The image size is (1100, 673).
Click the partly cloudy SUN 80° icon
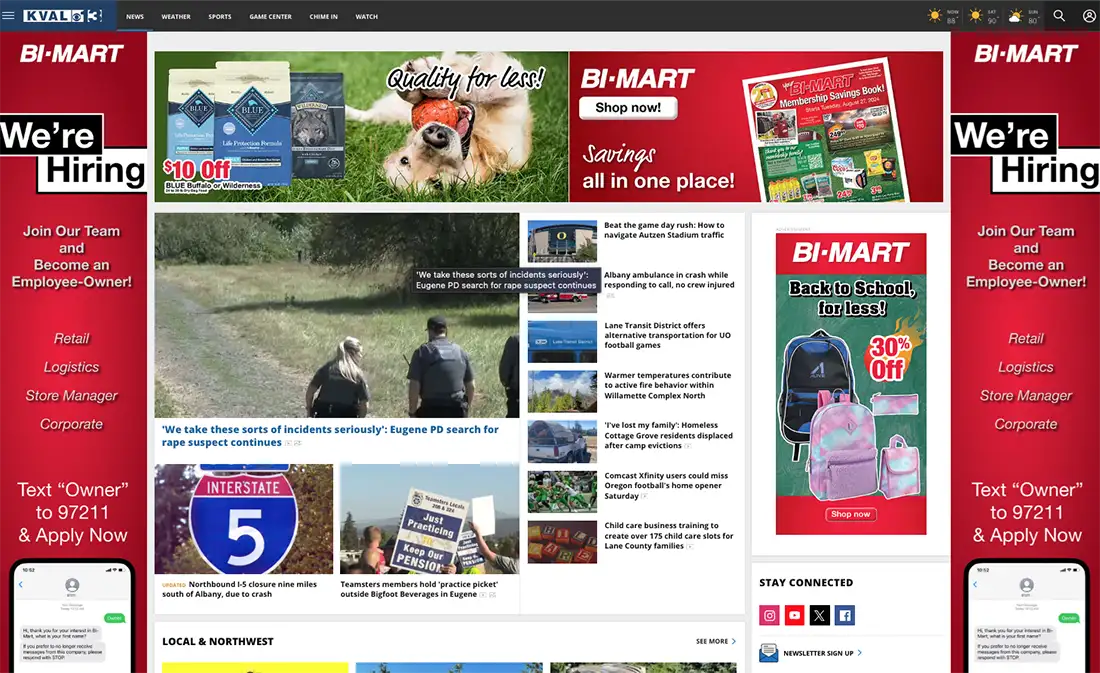[x=1015, y=16]
